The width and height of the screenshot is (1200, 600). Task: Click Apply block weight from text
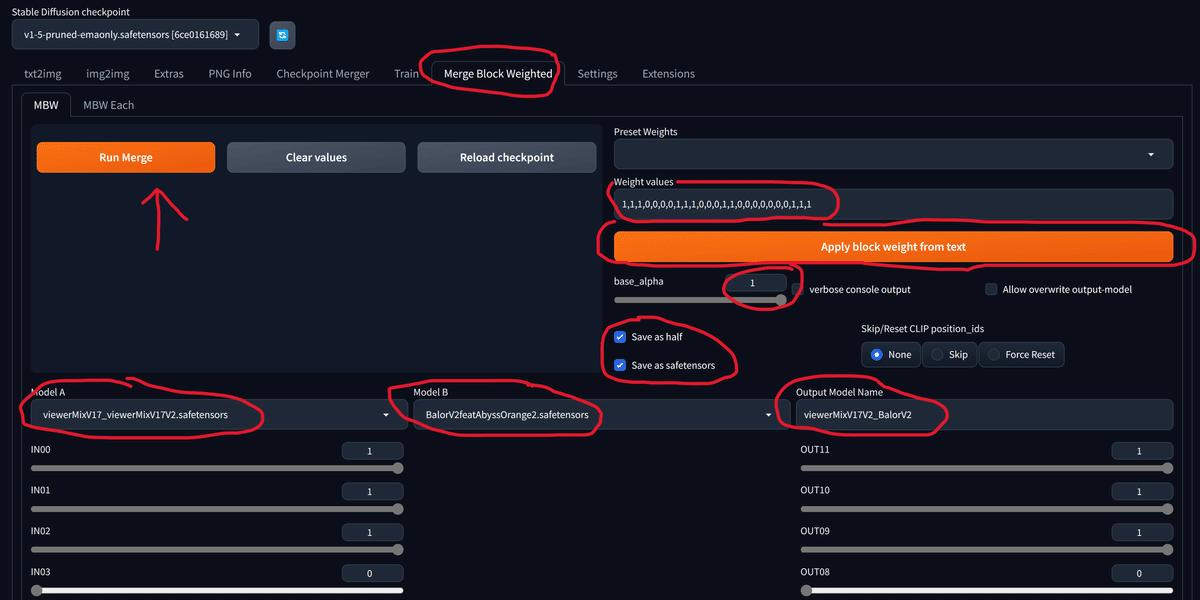point(893,247)
